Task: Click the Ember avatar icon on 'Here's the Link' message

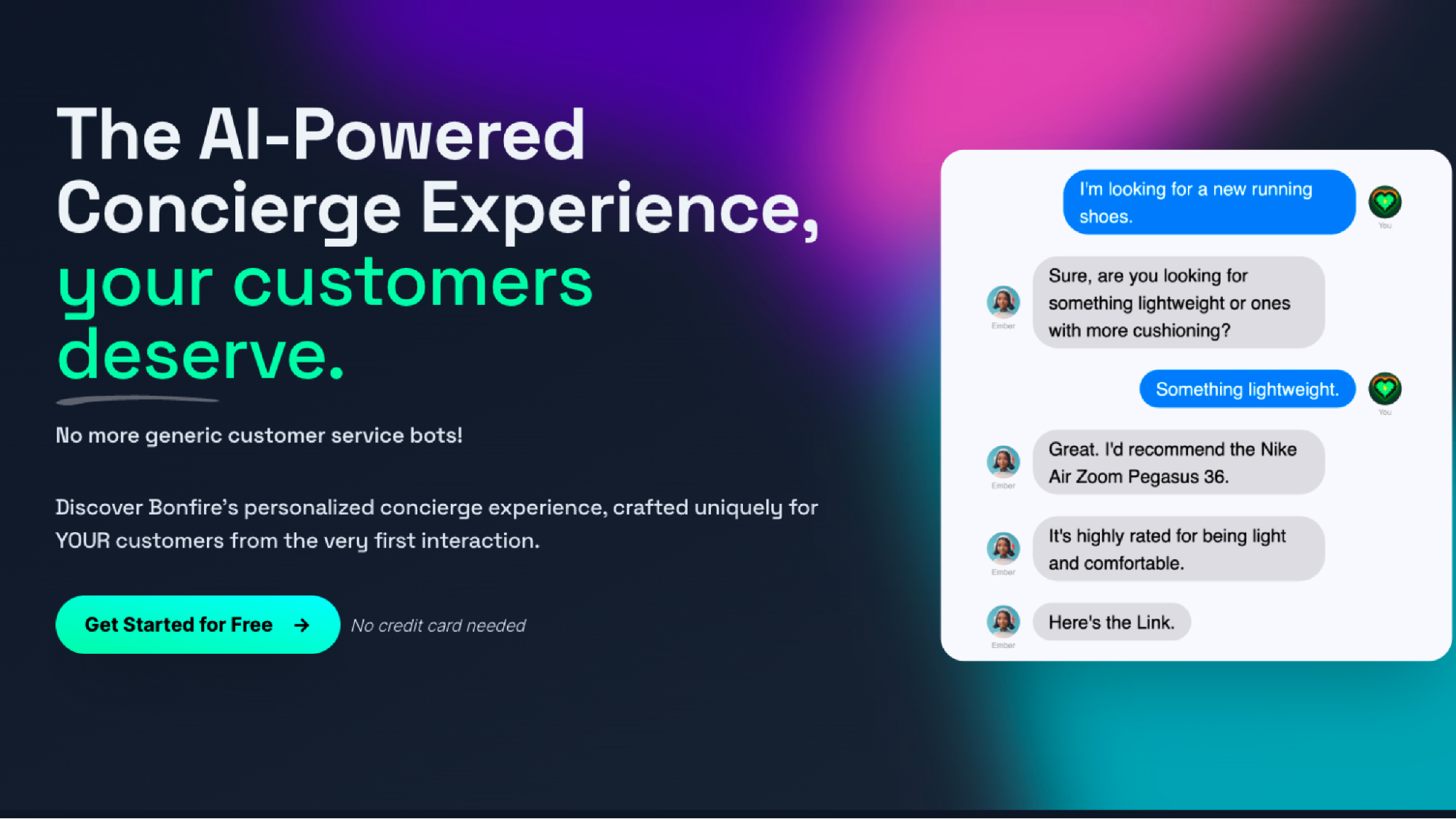Action: point(1003,620)
